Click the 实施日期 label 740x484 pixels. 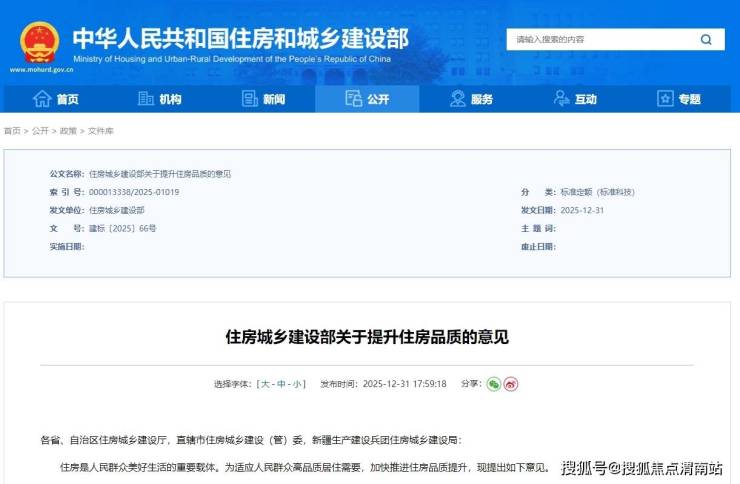point(67,247)
